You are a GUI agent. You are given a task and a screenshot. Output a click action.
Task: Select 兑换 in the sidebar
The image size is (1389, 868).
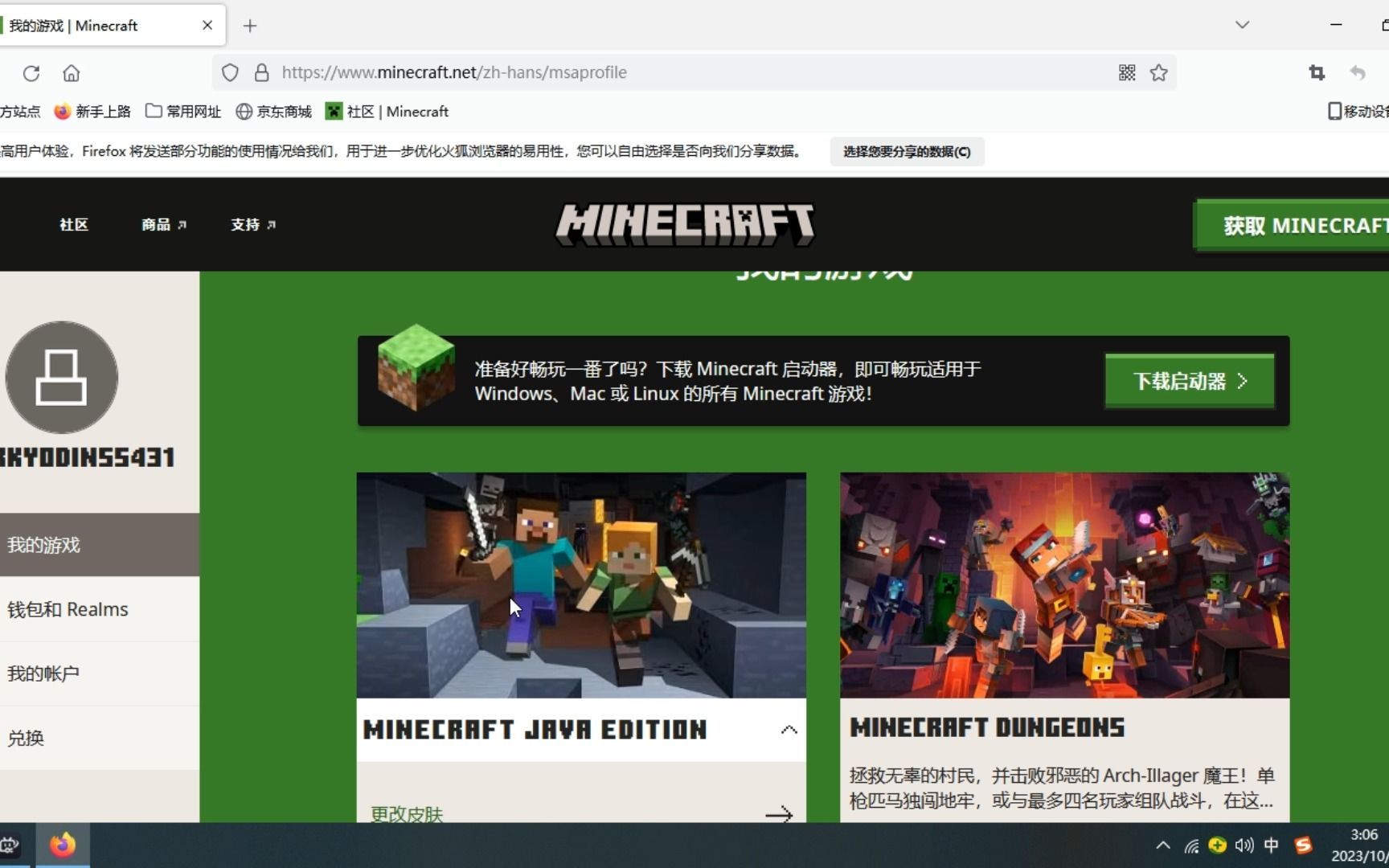tap(100, 738)
